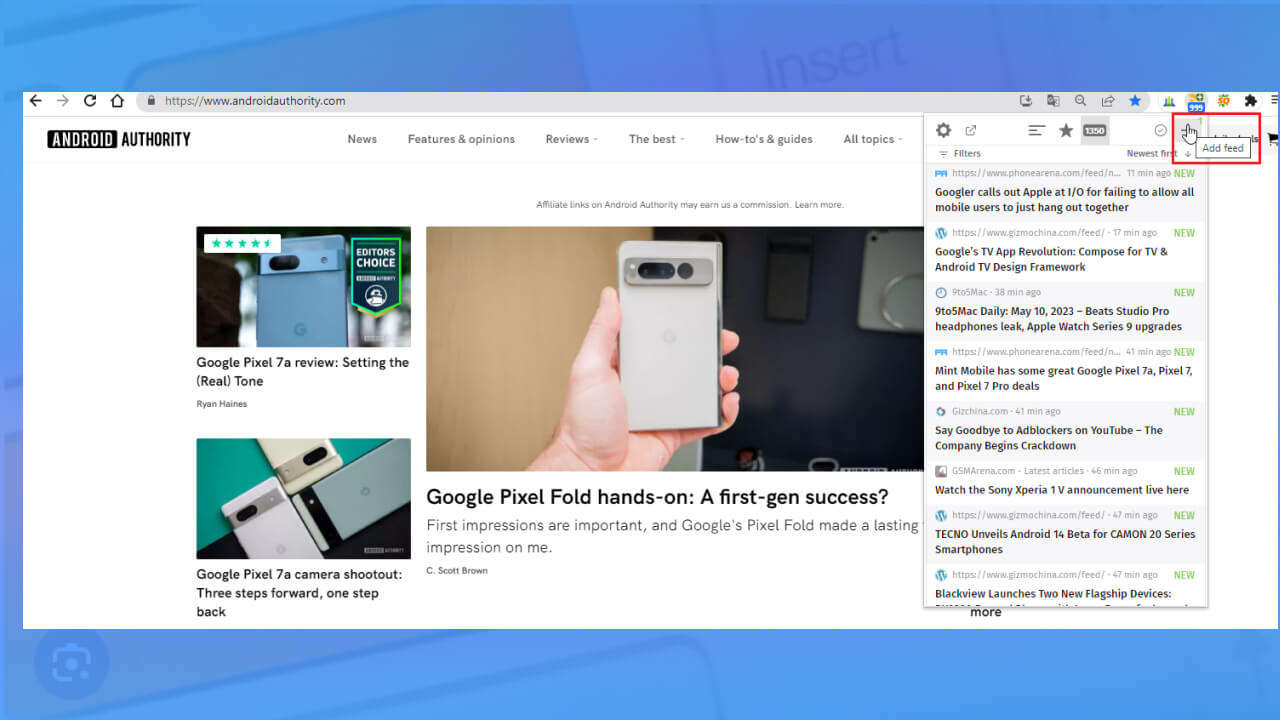The height and width of the screenshot is (720, 1280).
Task: Switch feed list layout with the lines icon
Action: [1037, 130]
